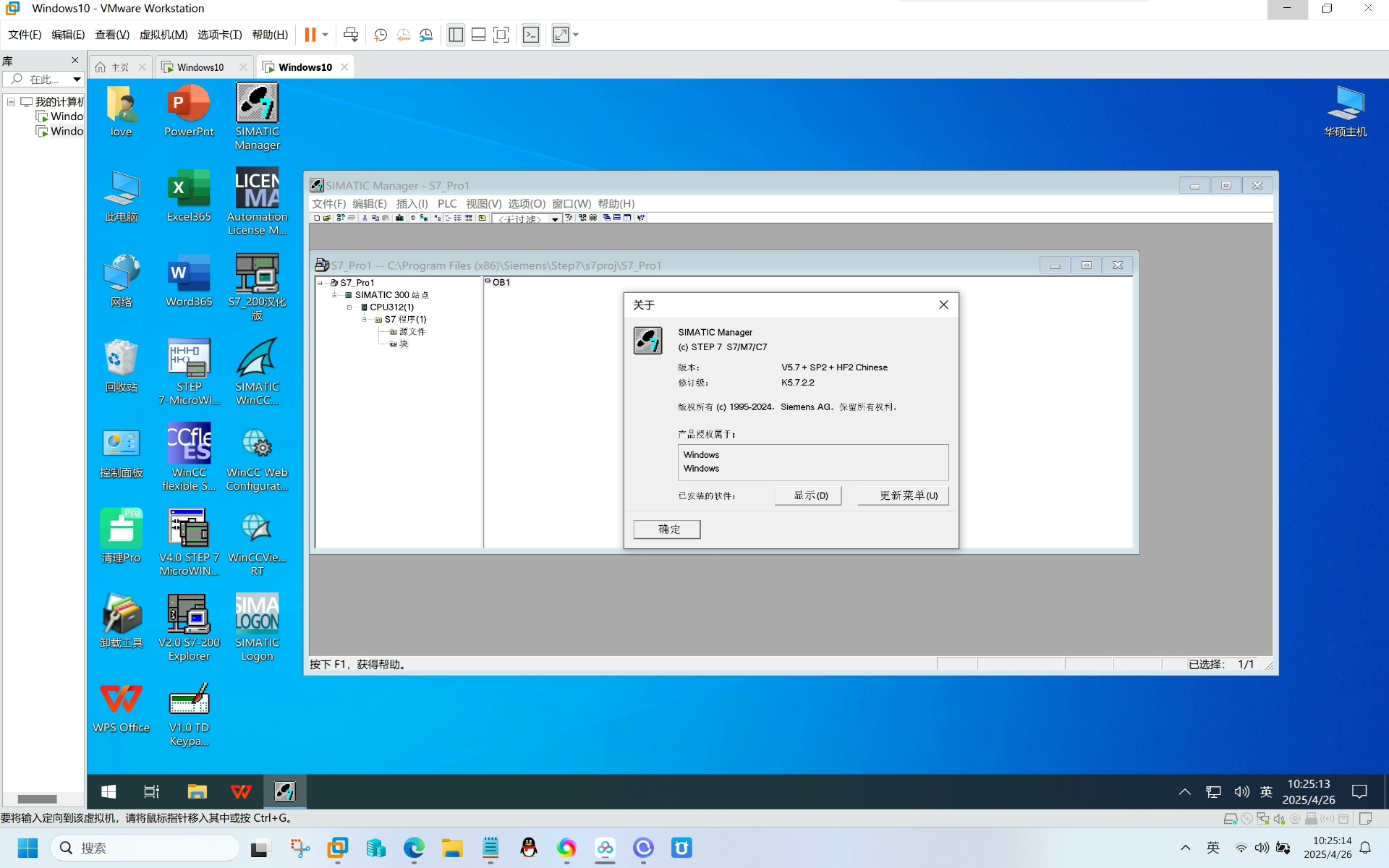Expand VMware library search dropdown

(77, 80)
